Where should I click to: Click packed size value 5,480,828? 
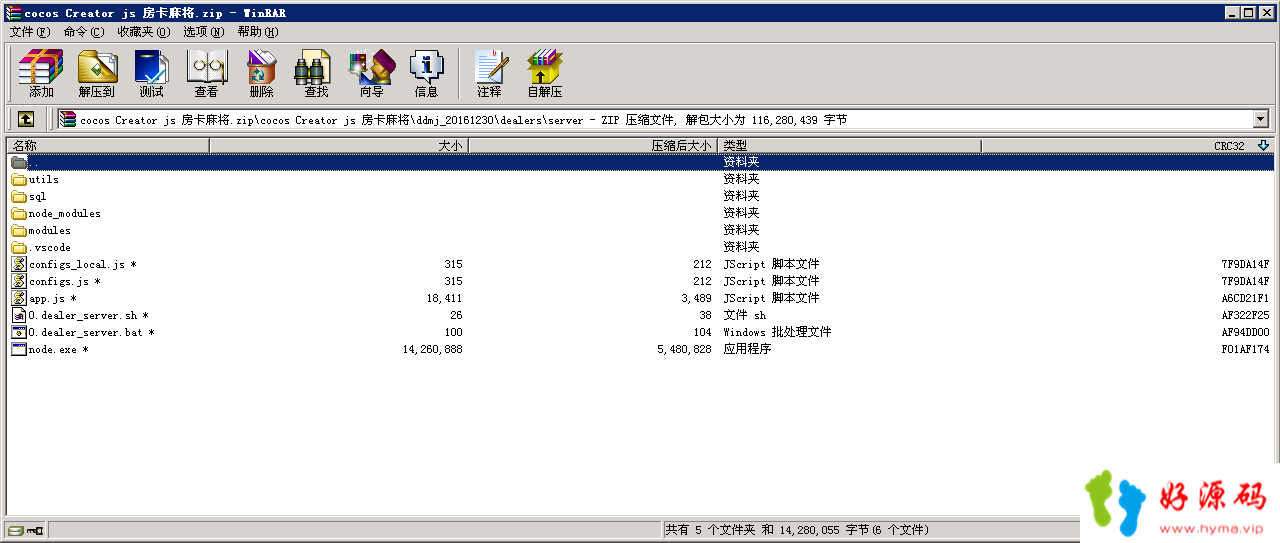click(x=684, y=350)
